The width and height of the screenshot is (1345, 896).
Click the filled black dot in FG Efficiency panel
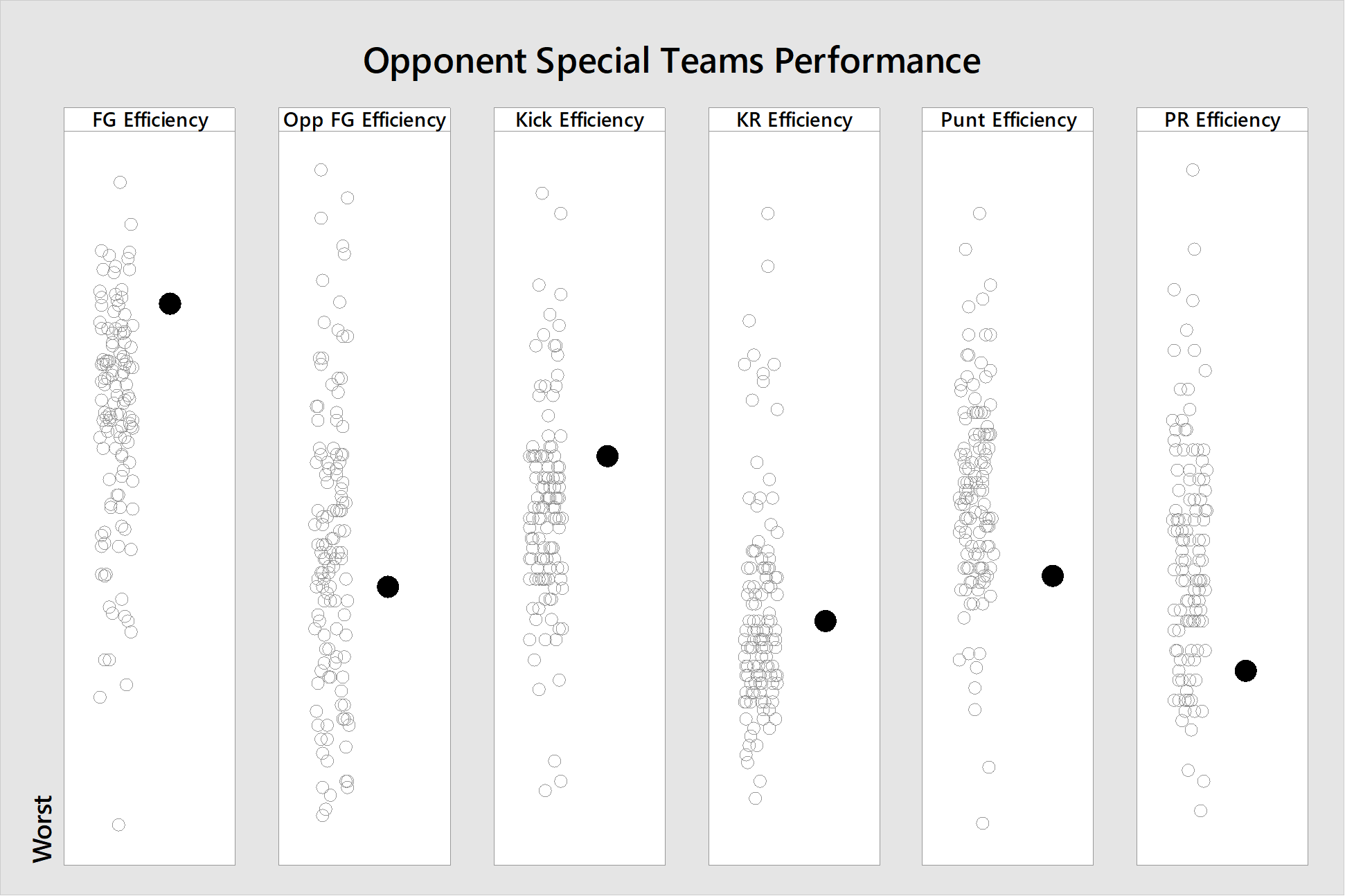pos(170,303)
